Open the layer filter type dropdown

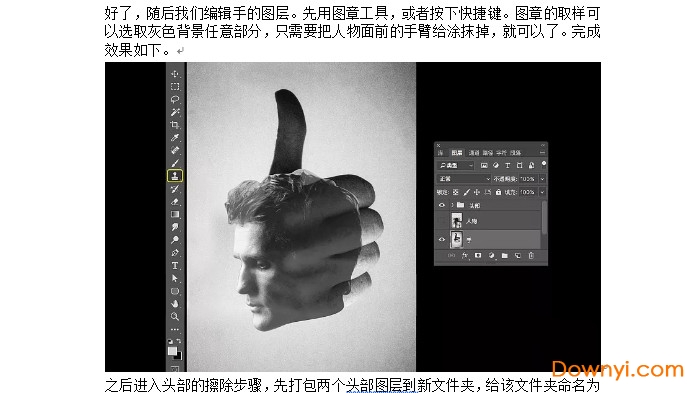pyautogui.click(x=455, y=165)
